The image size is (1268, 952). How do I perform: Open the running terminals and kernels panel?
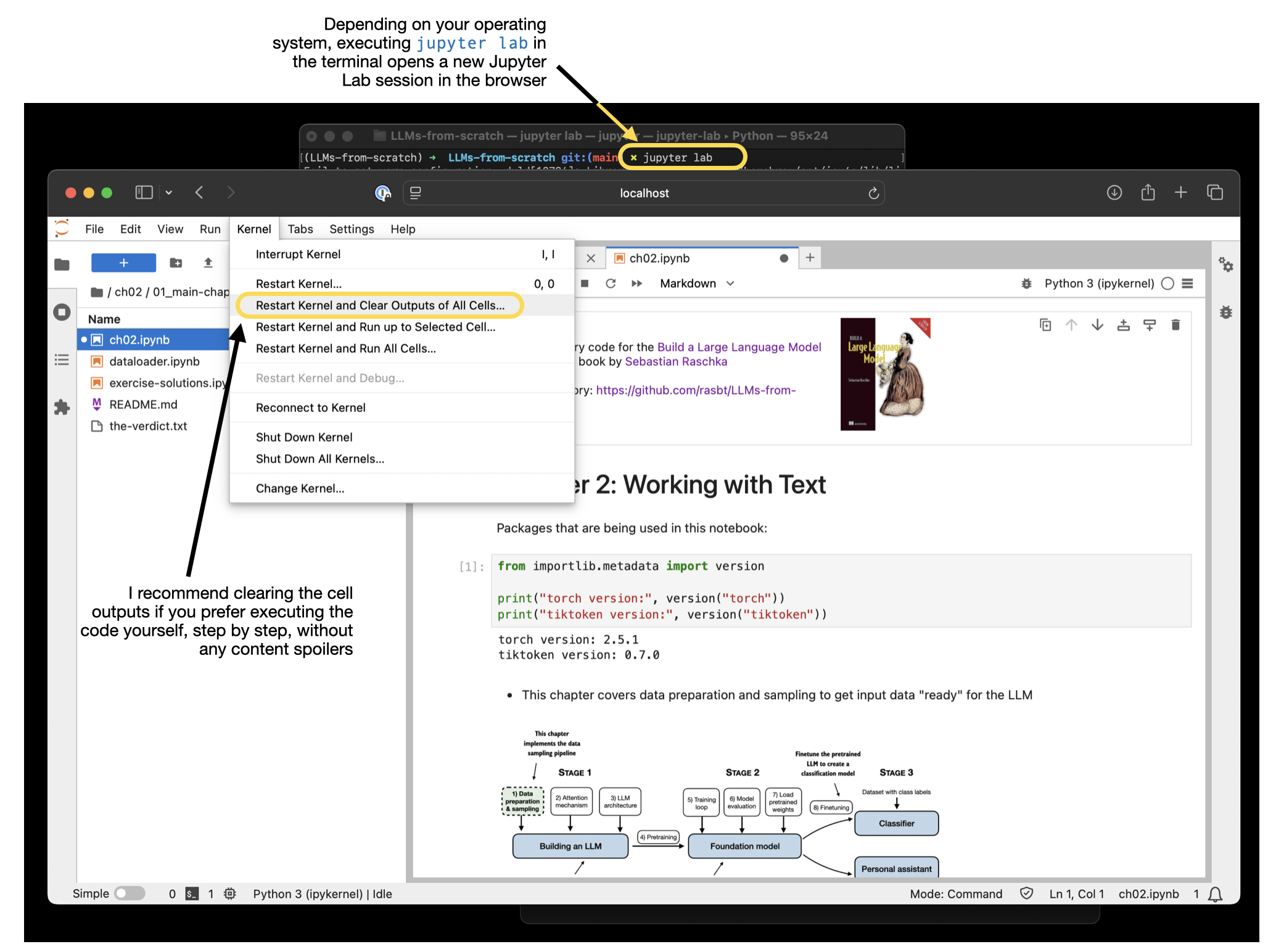pyautogui.click(x=62, y=312)
